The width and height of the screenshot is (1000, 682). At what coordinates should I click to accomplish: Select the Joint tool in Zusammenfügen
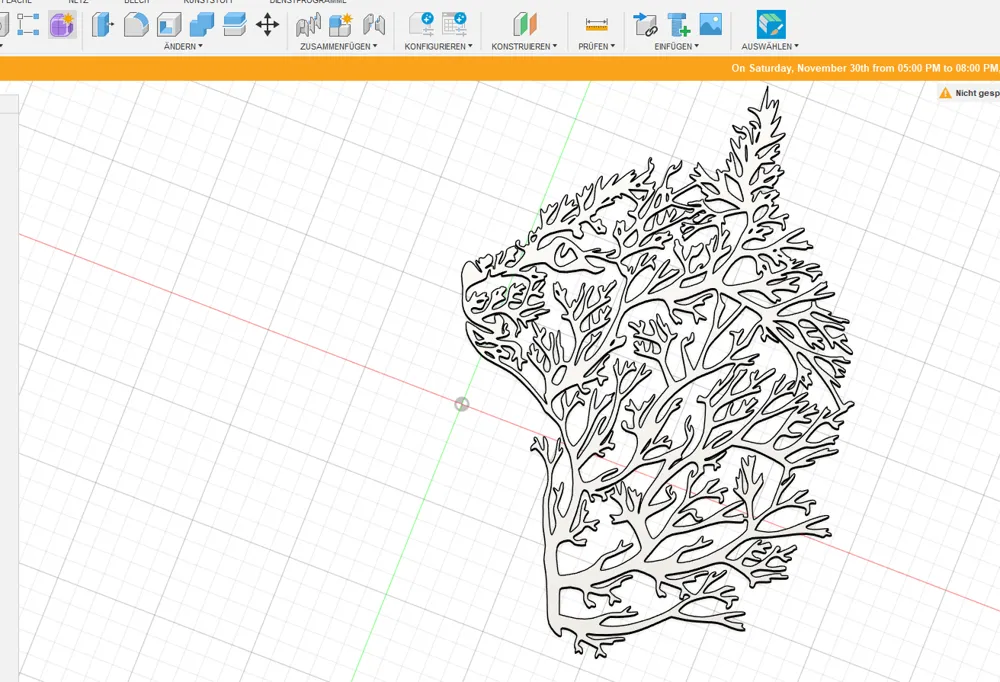(x=308, y=25)
